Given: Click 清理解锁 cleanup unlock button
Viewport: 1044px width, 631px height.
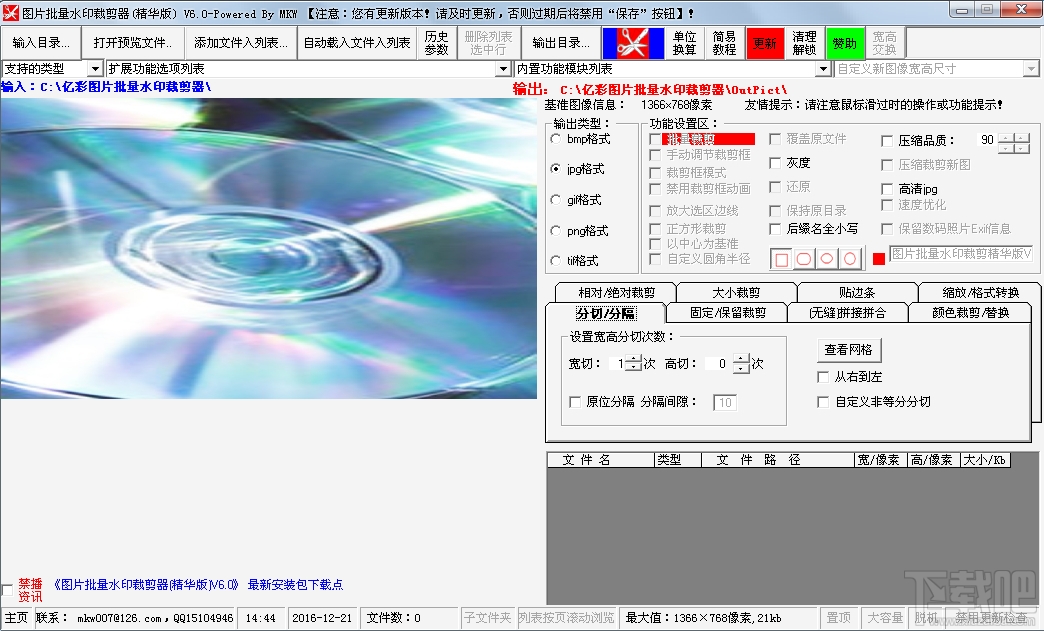Looking at the screenshot, I should (x=804, y=43).
